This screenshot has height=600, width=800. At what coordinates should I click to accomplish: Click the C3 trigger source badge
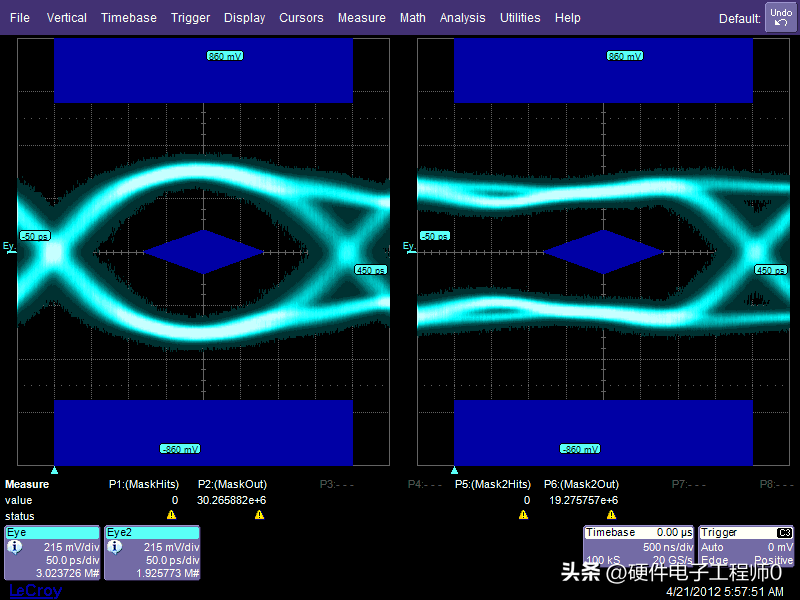pos(785,533)
